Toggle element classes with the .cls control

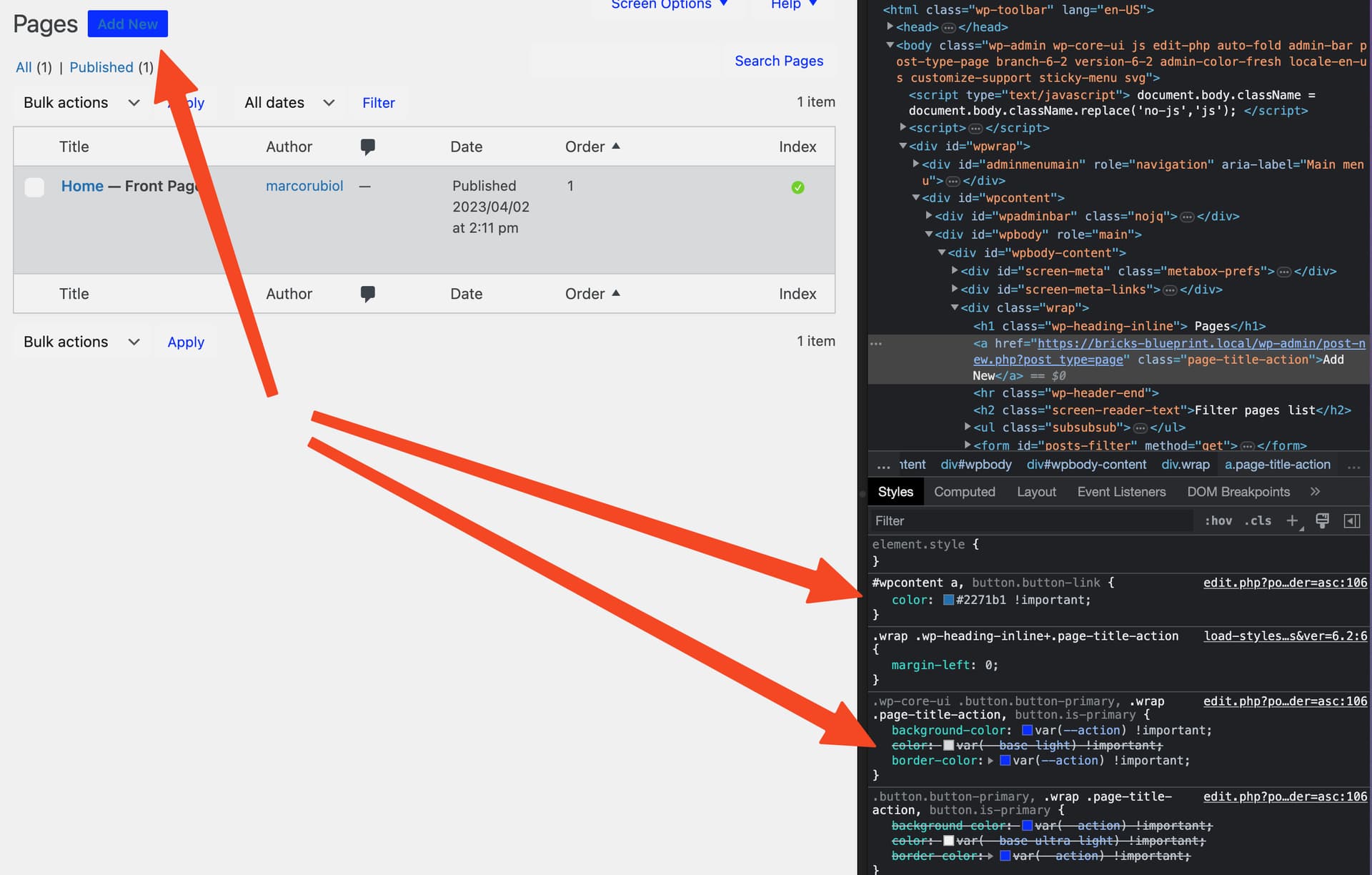click(x=1258, y=520)
